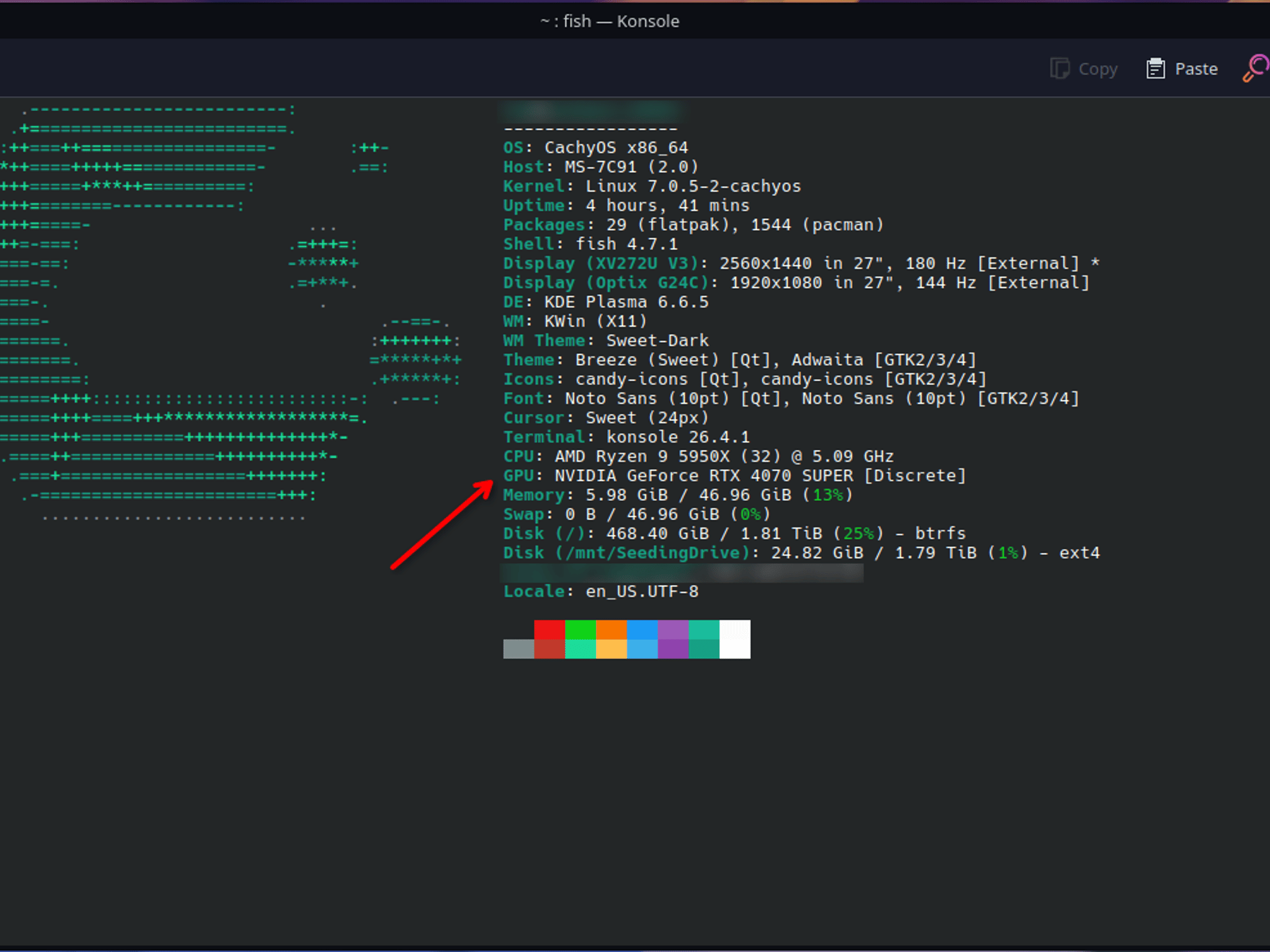The width and height of the screenshot is (1270, 952).
Task: Click the Disk (/mnt/SeedingDrive) line
Action: point(801,553)
